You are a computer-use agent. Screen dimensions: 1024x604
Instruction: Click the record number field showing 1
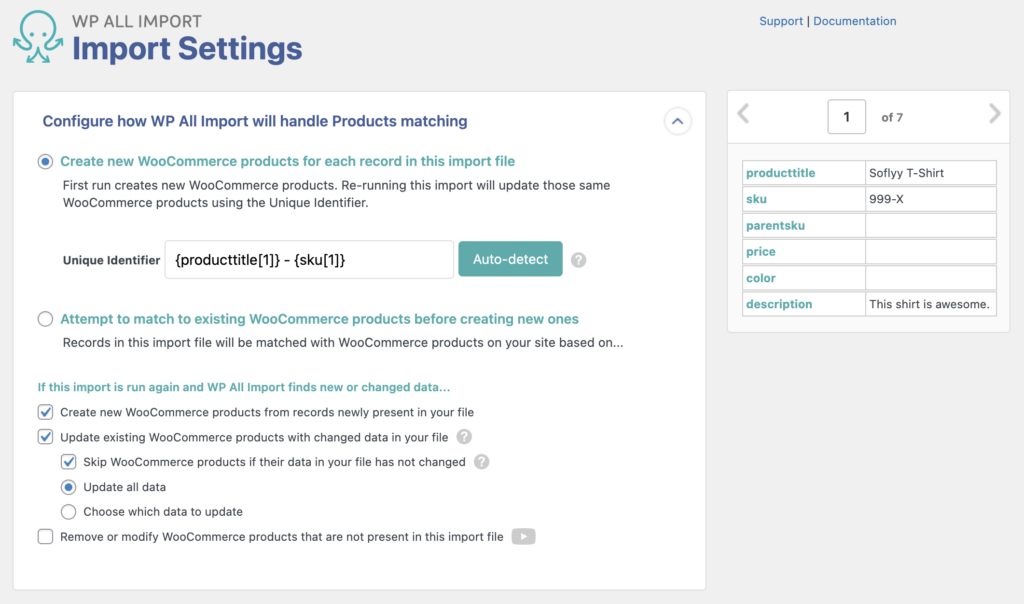(x=846, y=117)
